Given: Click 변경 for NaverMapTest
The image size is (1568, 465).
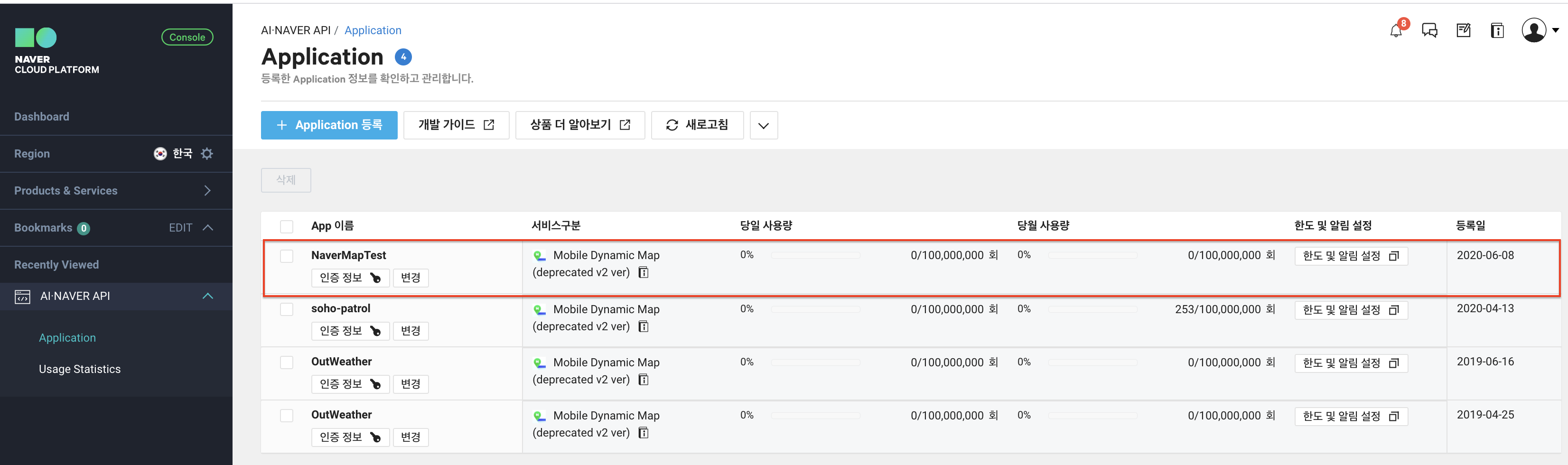Looking at the screenshot, I should (411, 278).
